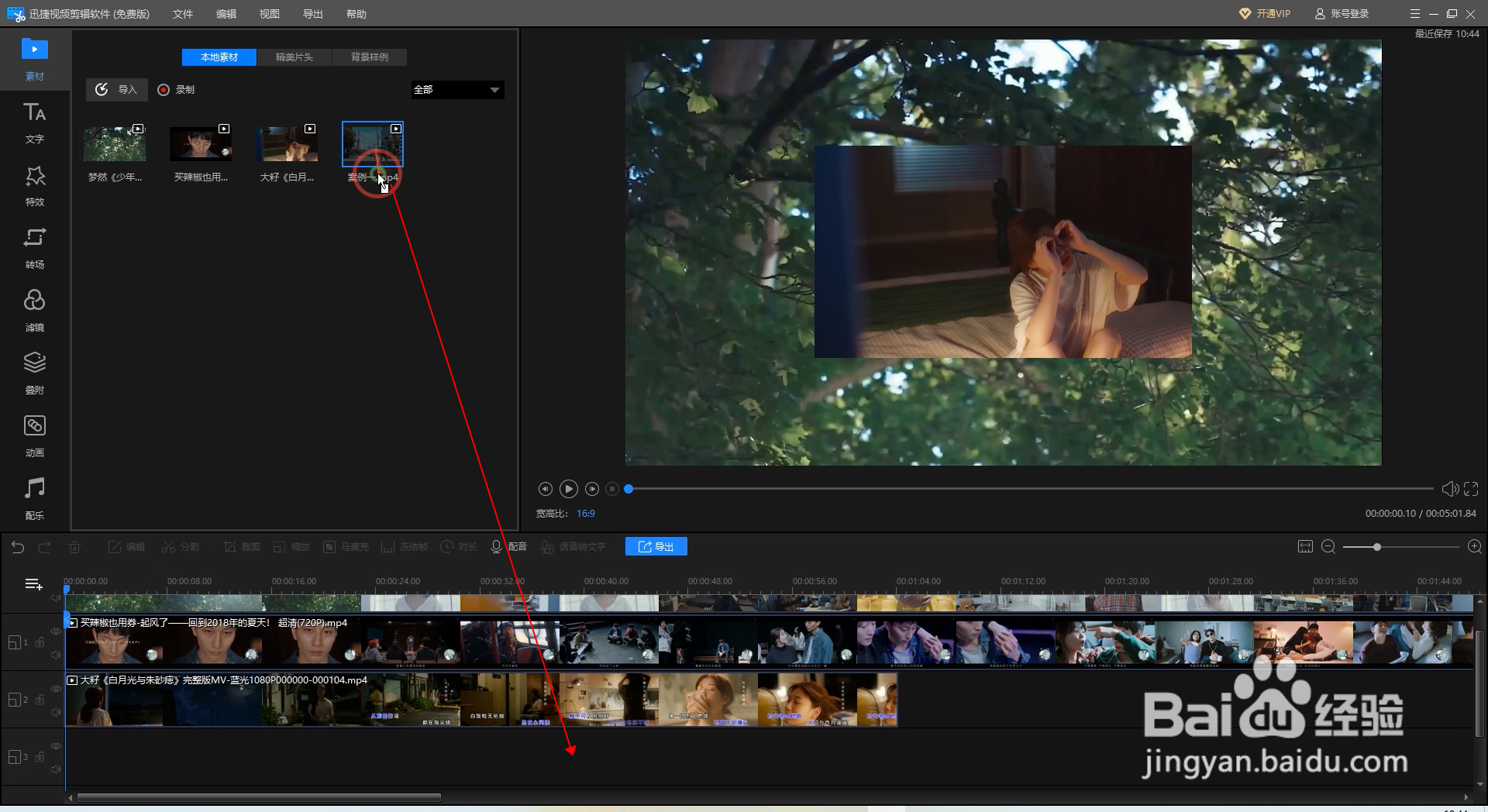The image size is (1488, 812).
Task: Toggle preview volume speaker icon
Action: click(x=1450, y=489)
